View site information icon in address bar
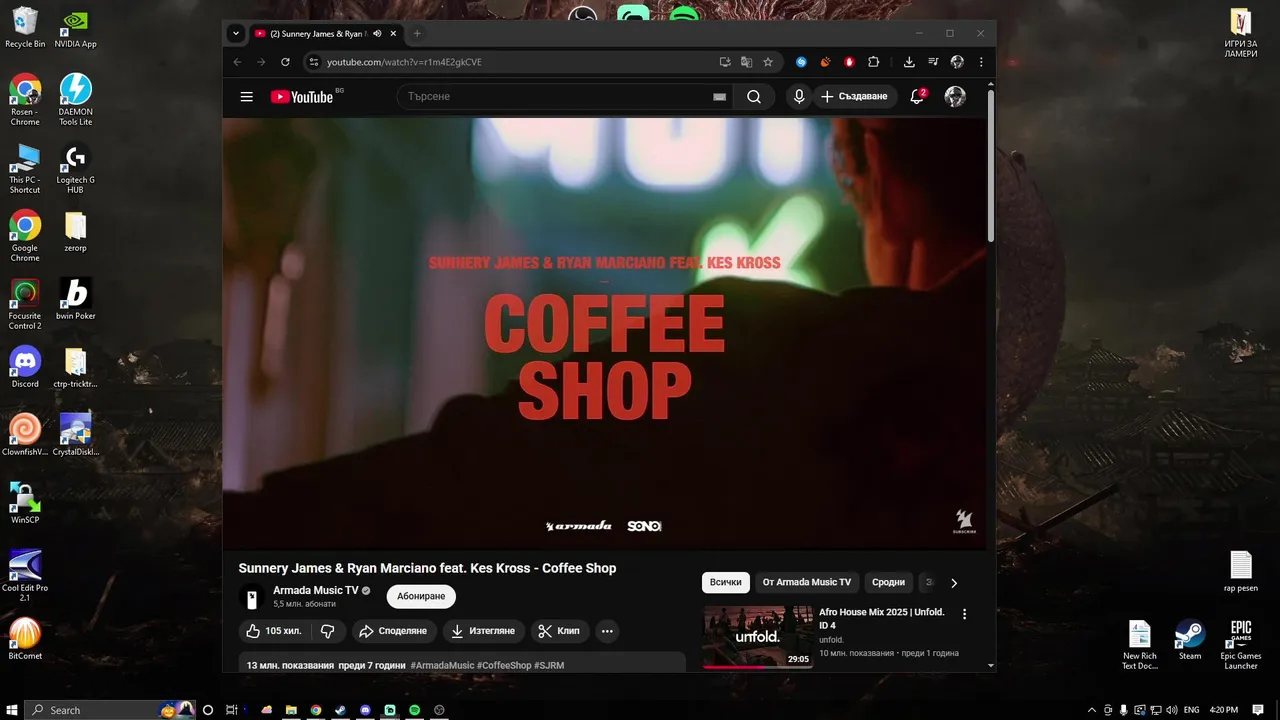1280x720 pixels. pos(313,62)
